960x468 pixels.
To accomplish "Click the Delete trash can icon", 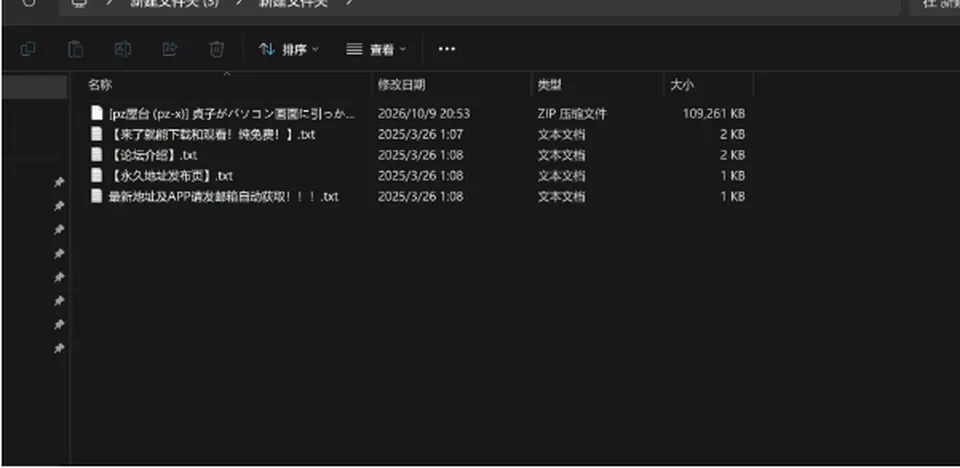I will [217, 49].
